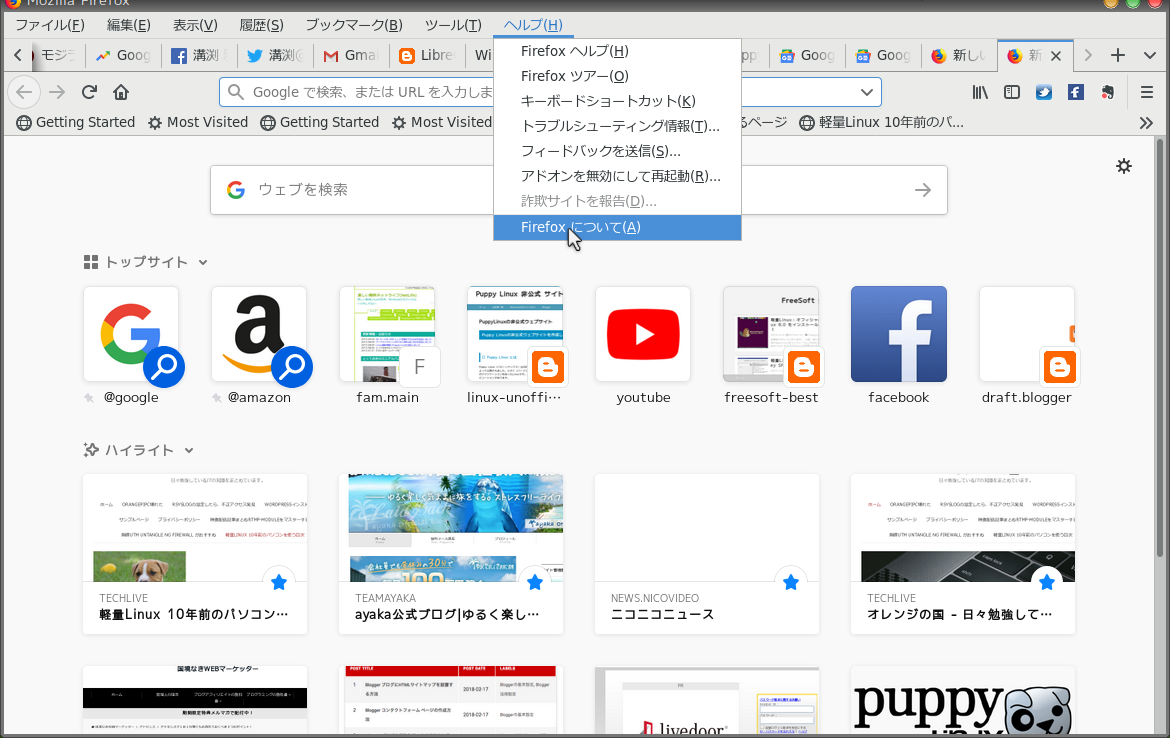Image resolution: width=1170 pixels, height=738 pixels.
Task: Select アドオンを無効にして再起動(R) menu item
Action: pyautogui.click(x=617, y=177)
